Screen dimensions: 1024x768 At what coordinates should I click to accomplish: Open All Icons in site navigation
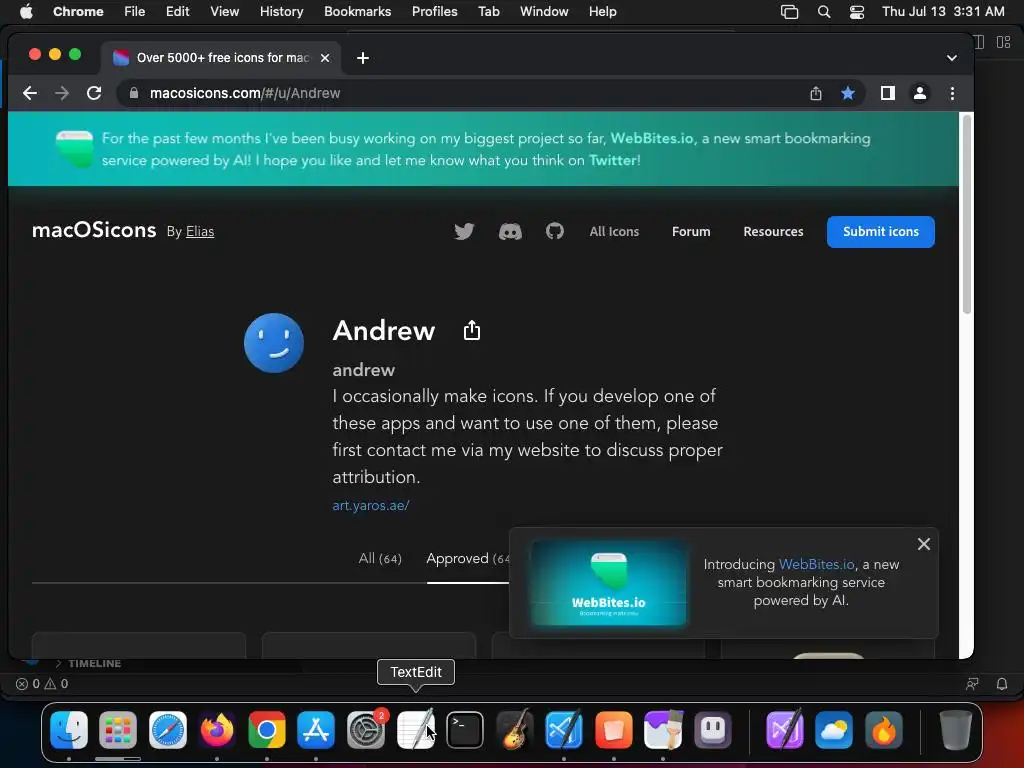(614, 231)
